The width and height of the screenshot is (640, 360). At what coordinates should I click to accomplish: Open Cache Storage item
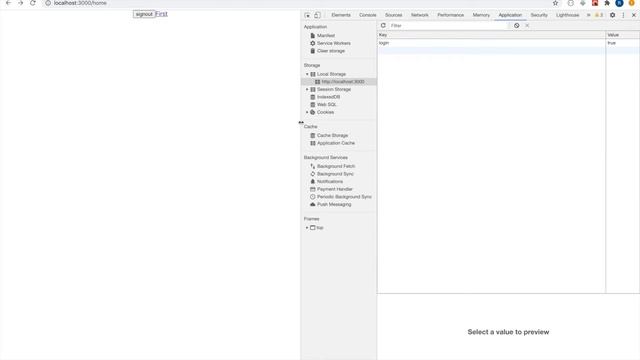coord(332,136)
